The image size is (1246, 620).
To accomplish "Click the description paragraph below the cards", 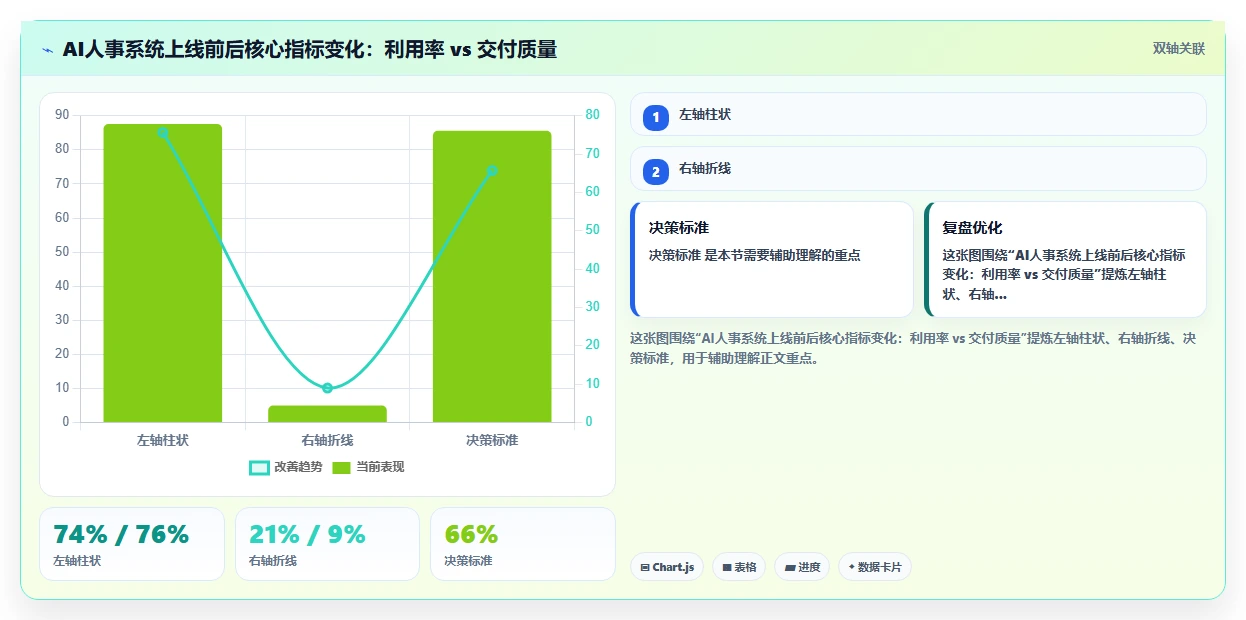I will point(913,348).
